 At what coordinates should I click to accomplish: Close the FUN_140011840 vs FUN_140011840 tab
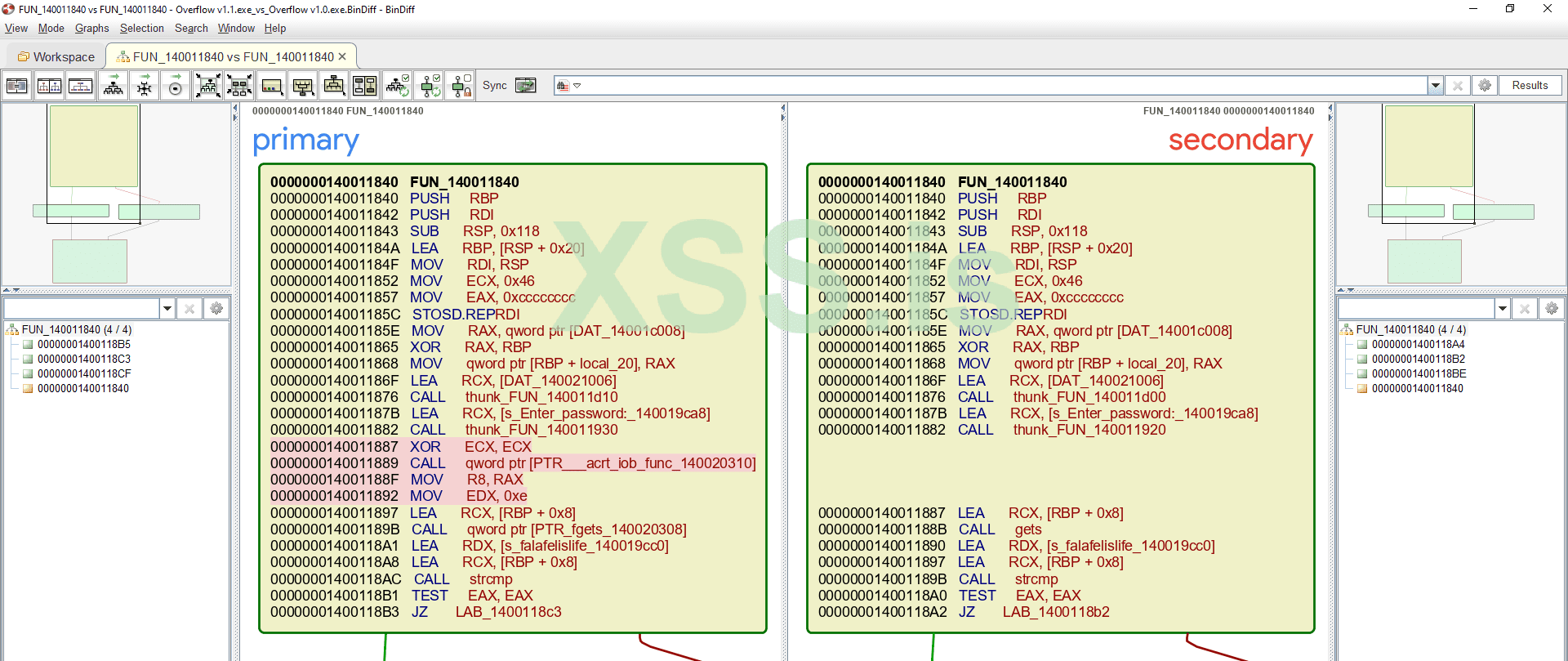point(342,56)
